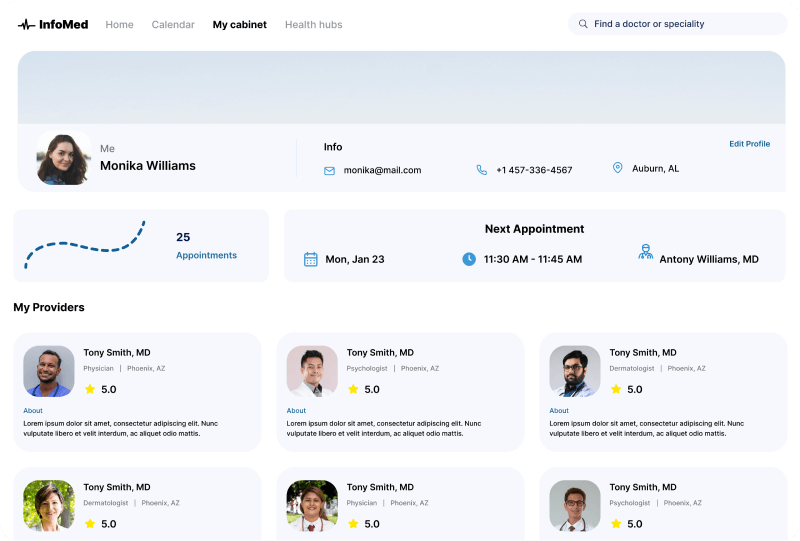Open the Home menu item
Viewport: 800px width, 541px height.
tap(119, 25)
